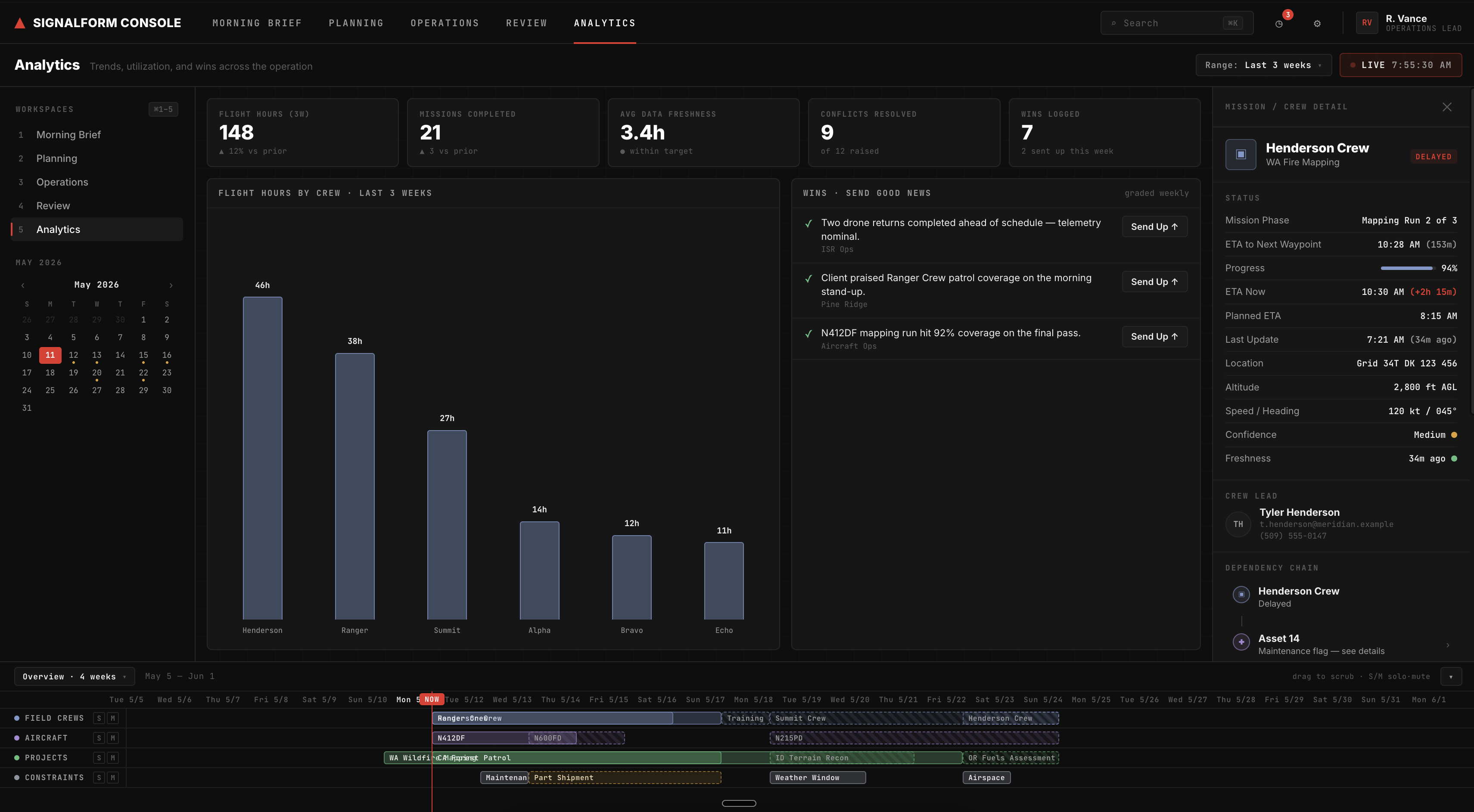Select Analytics workspace in sidebar
This screenshot has width=1474, height=812.
tap(97, 229)
